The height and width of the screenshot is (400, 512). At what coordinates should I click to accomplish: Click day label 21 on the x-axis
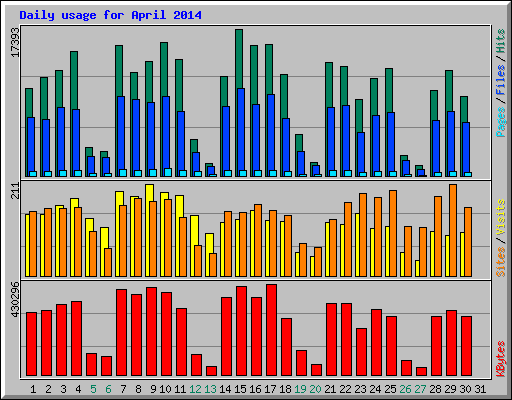click(x=330, y=389)
